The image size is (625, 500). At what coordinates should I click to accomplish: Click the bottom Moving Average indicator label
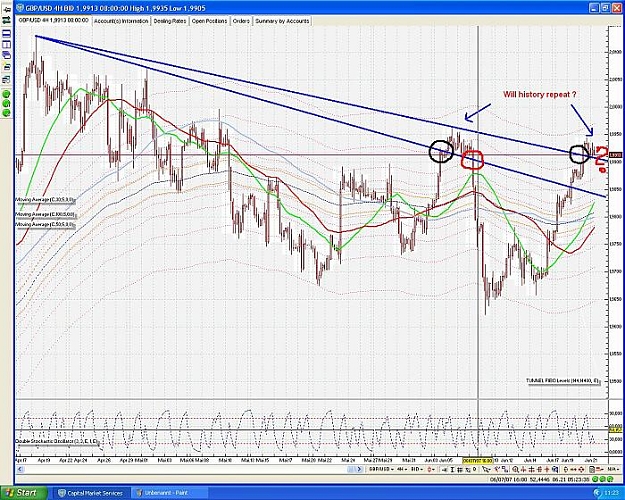(45, 225)
